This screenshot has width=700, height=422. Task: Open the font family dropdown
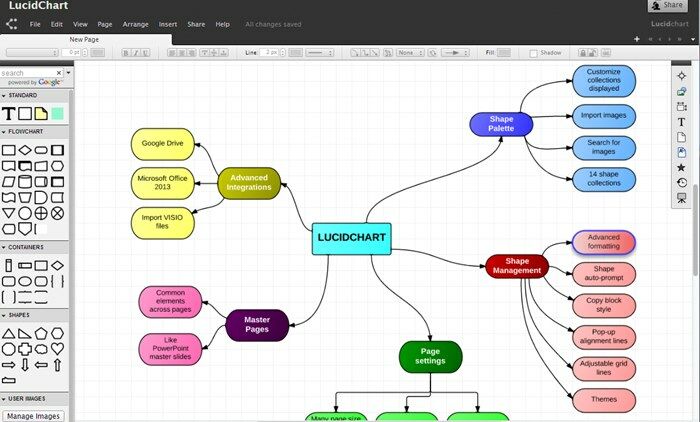[x=32, y=53]
